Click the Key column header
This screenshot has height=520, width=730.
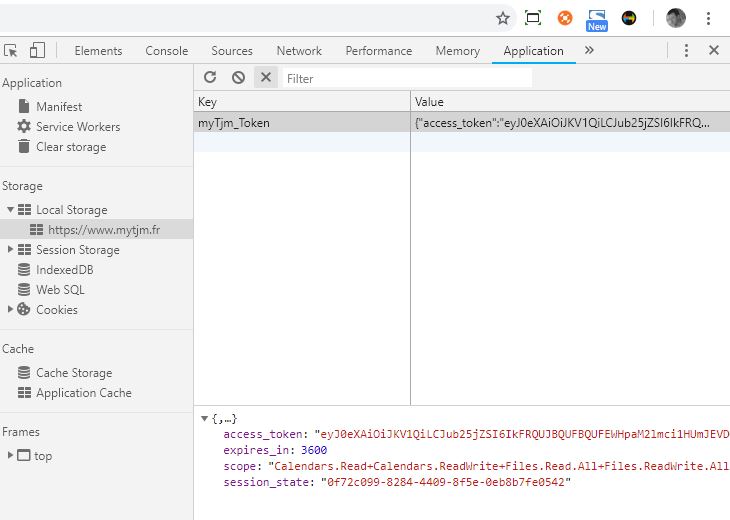tap(302, 101)
